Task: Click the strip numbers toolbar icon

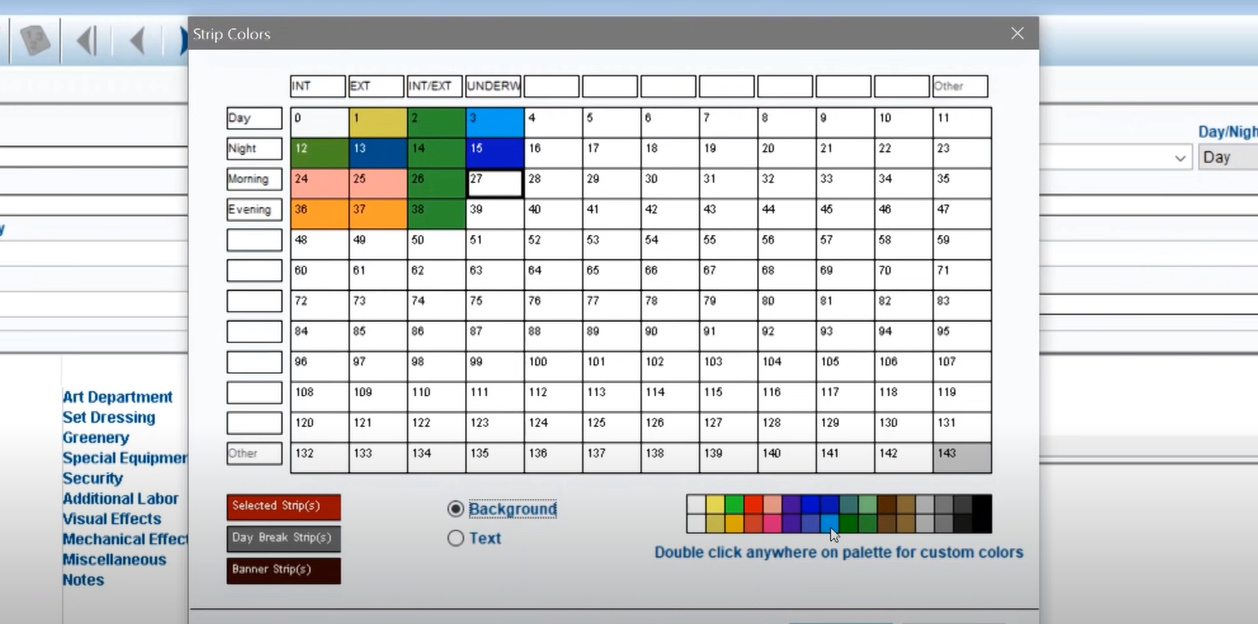Action: [35, 40]
